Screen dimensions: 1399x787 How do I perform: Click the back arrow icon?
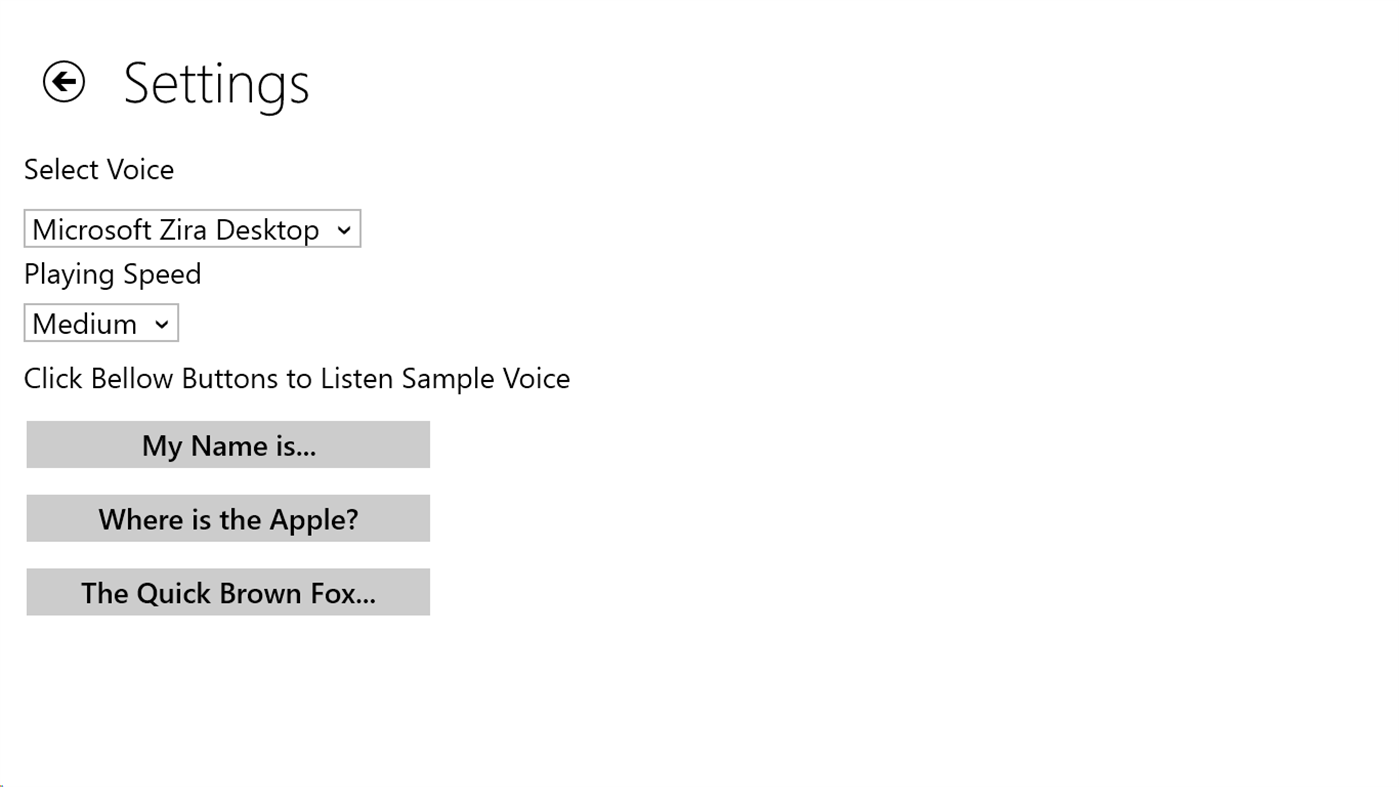click(64, 82)
